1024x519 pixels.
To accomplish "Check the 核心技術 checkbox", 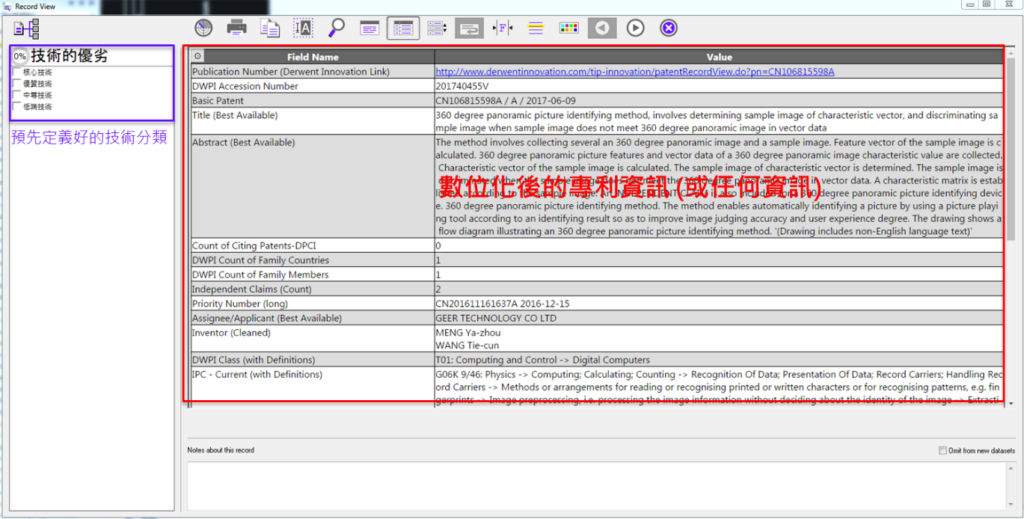I will pos(16,72).
